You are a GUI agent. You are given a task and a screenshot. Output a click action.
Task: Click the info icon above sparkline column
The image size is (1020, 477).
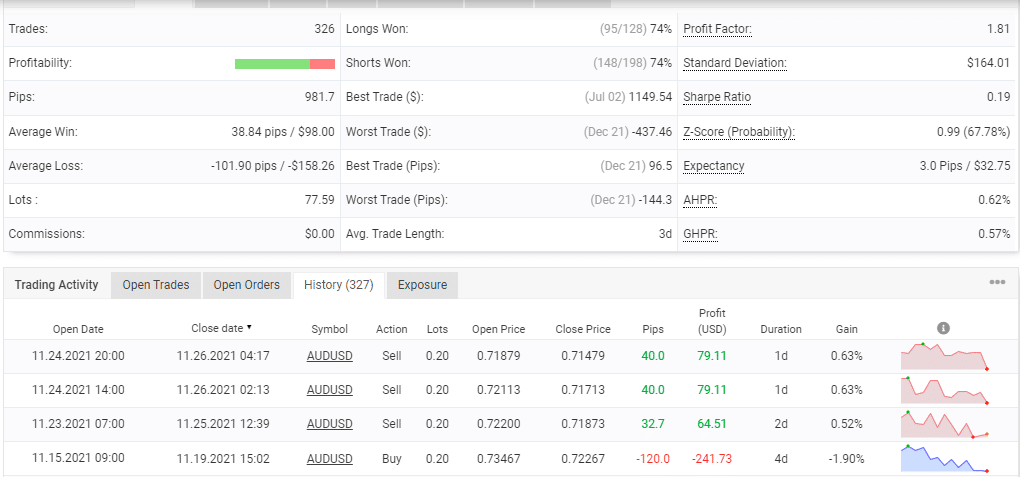tap(943, 328)
